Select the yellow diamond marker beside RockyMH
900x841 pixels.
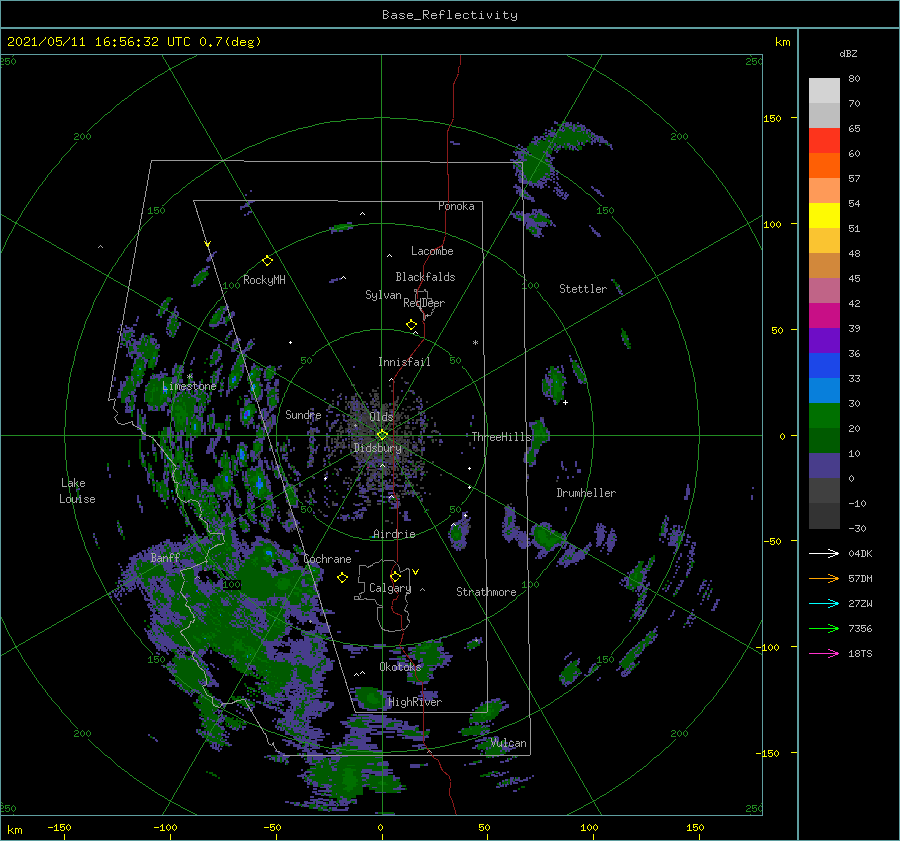click(x=267, y=261)
